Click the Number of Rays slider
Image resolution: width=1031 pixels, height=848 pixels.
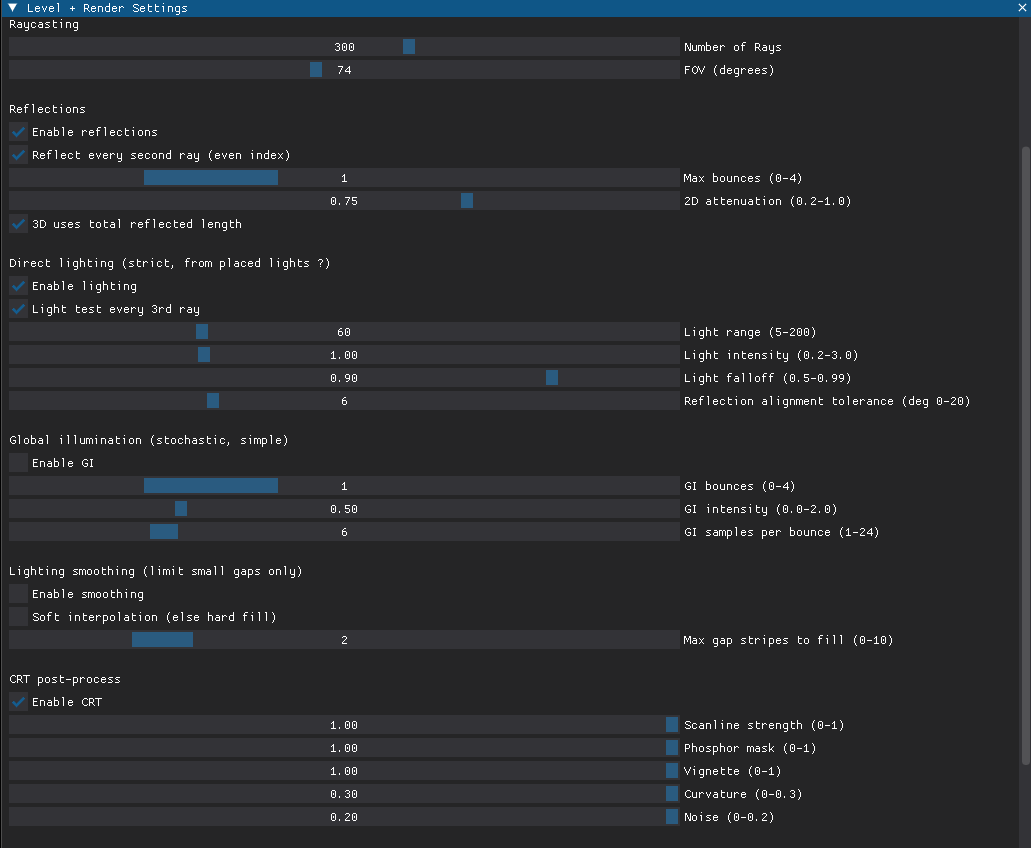344,47
